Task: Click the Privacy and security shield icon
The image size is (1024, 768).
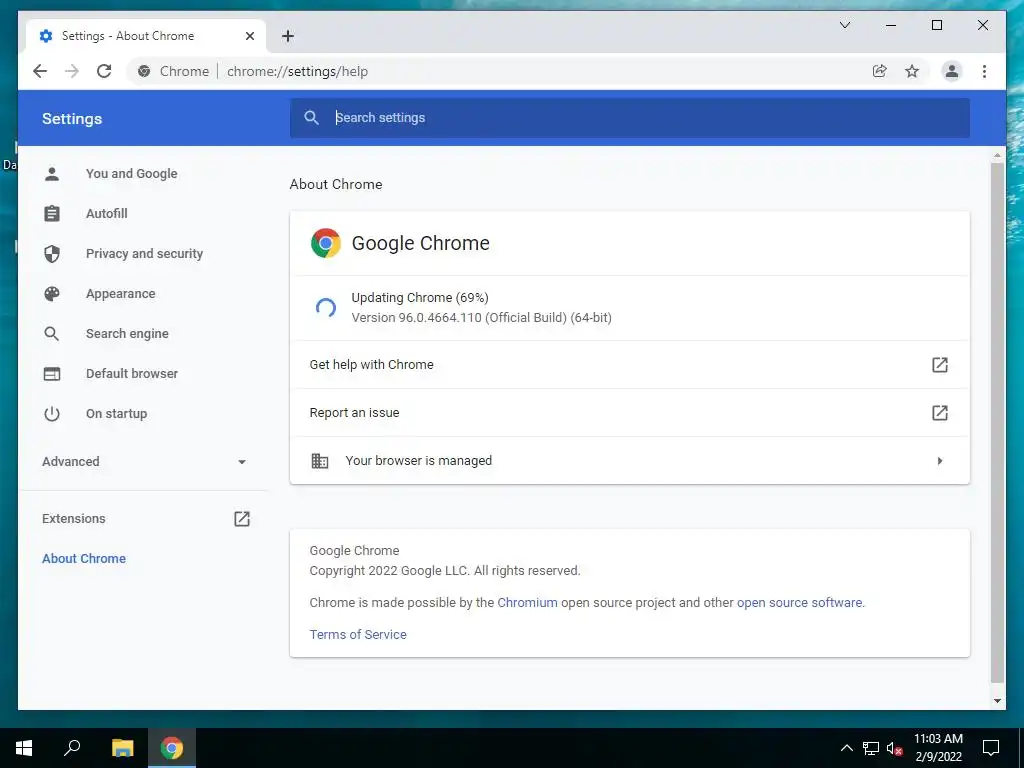Action: (x=52, y=253)
